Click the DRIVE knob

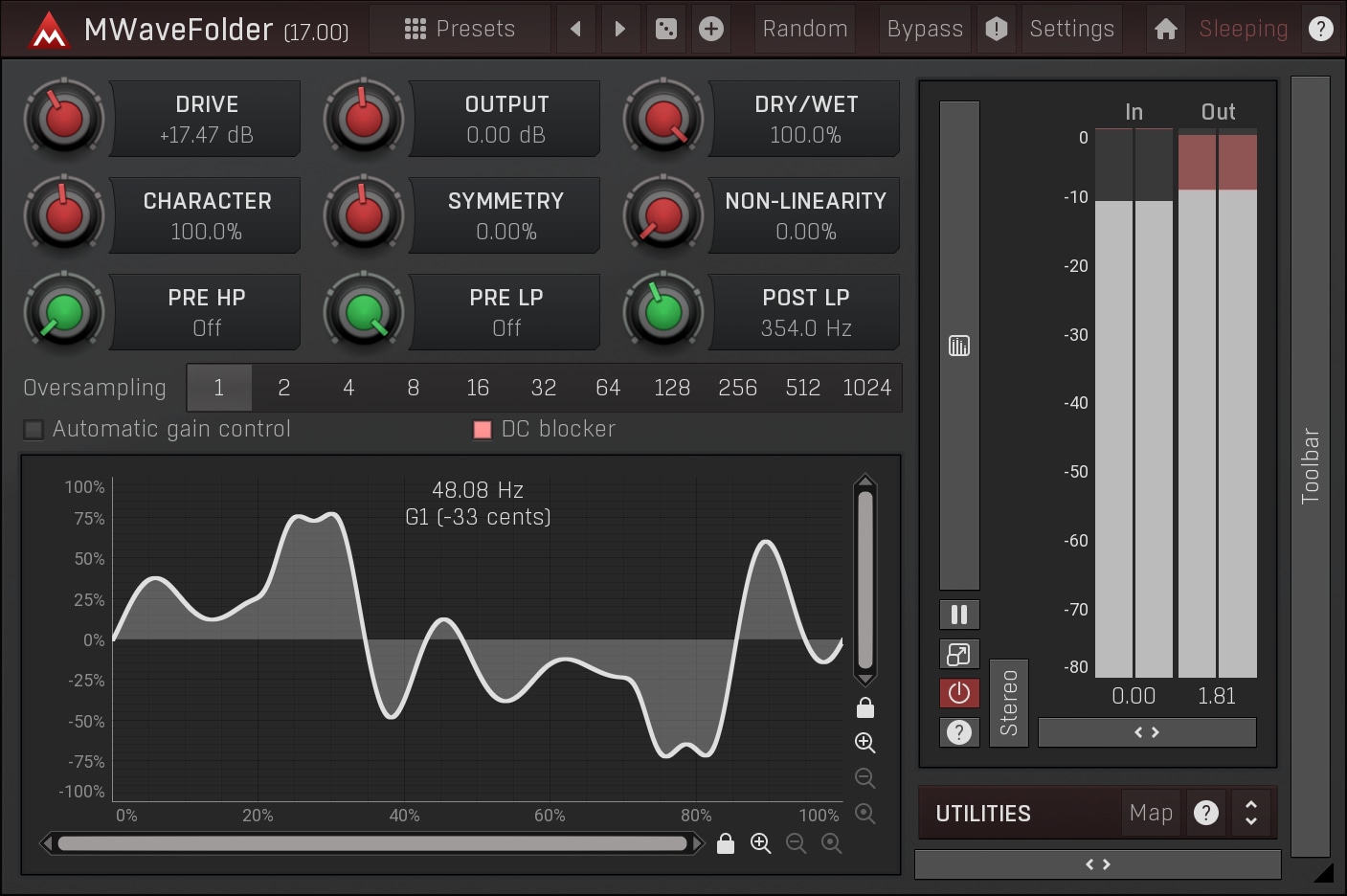64,119
